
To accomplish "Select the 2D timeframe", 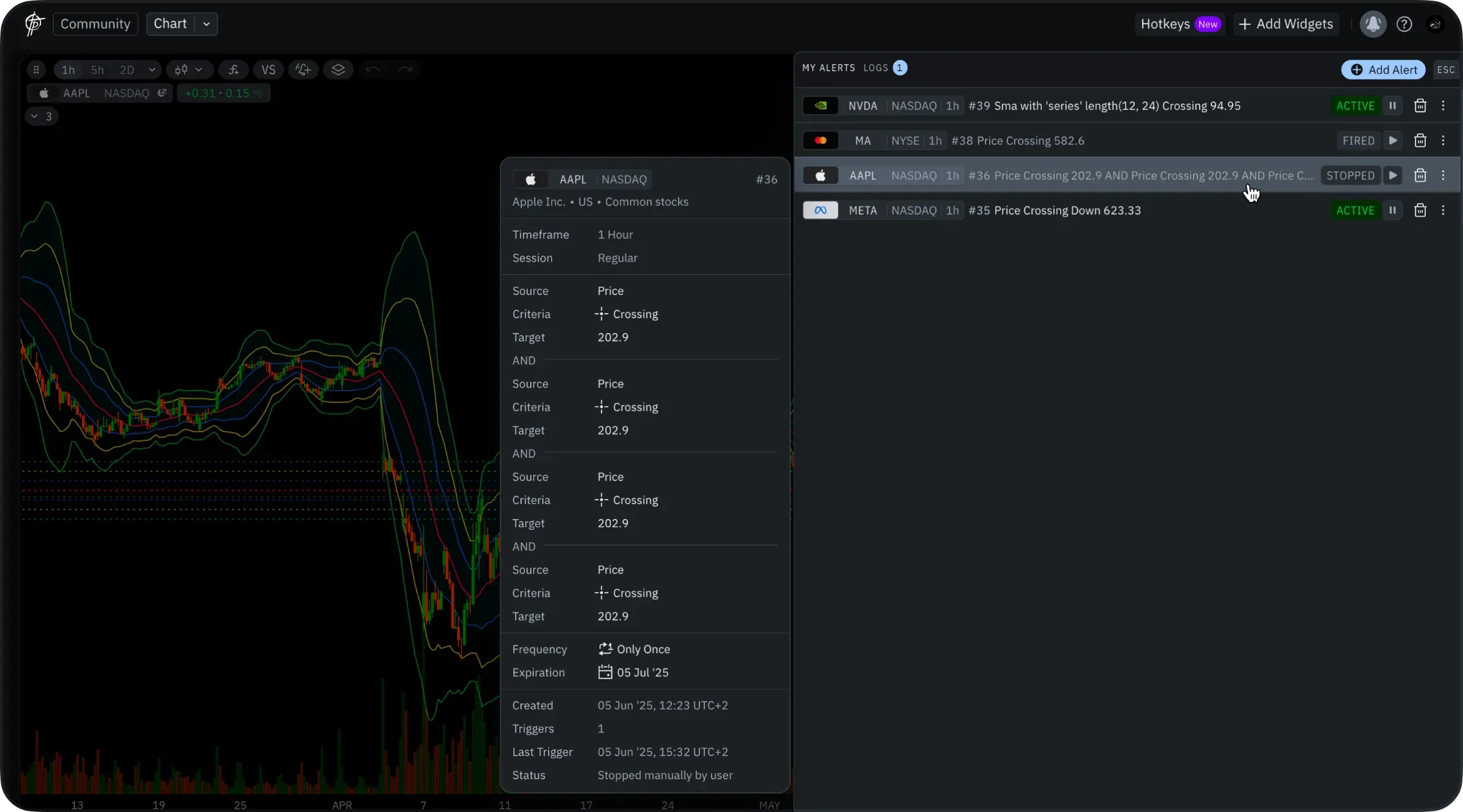I will click(127, 69).
